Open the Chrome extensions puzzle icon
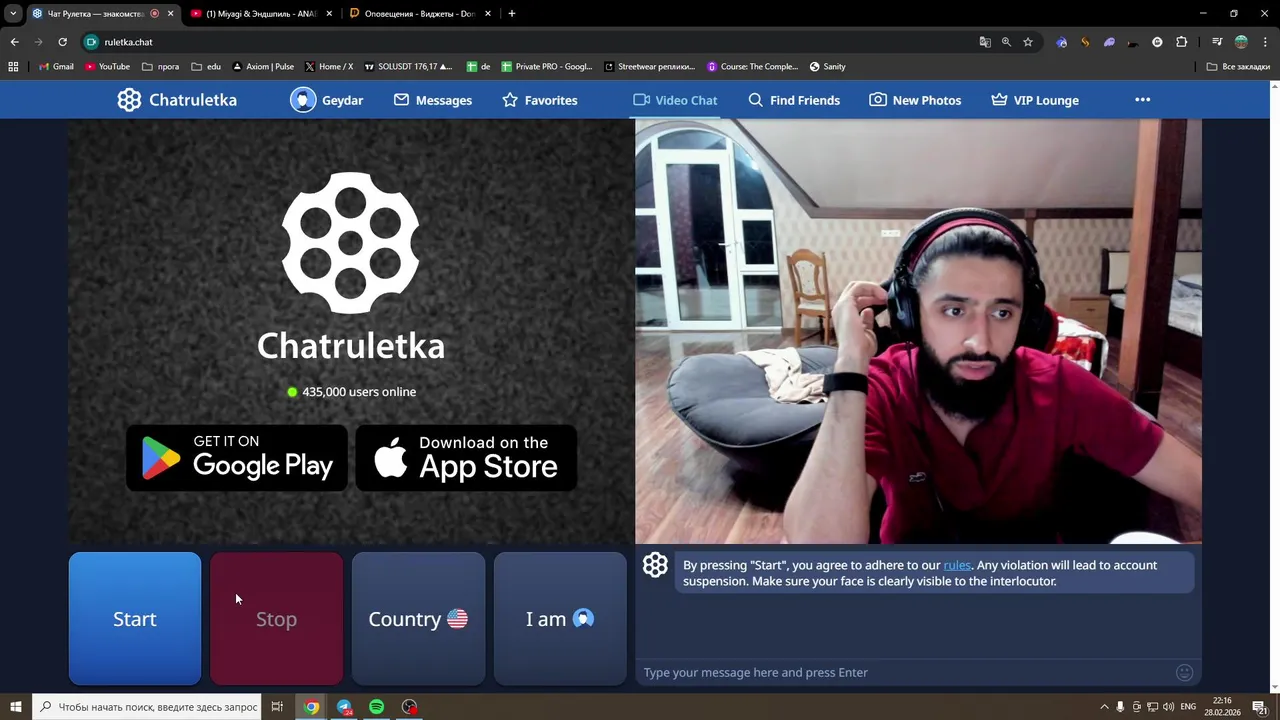 pyautogui.click(x=1181, y=42)
